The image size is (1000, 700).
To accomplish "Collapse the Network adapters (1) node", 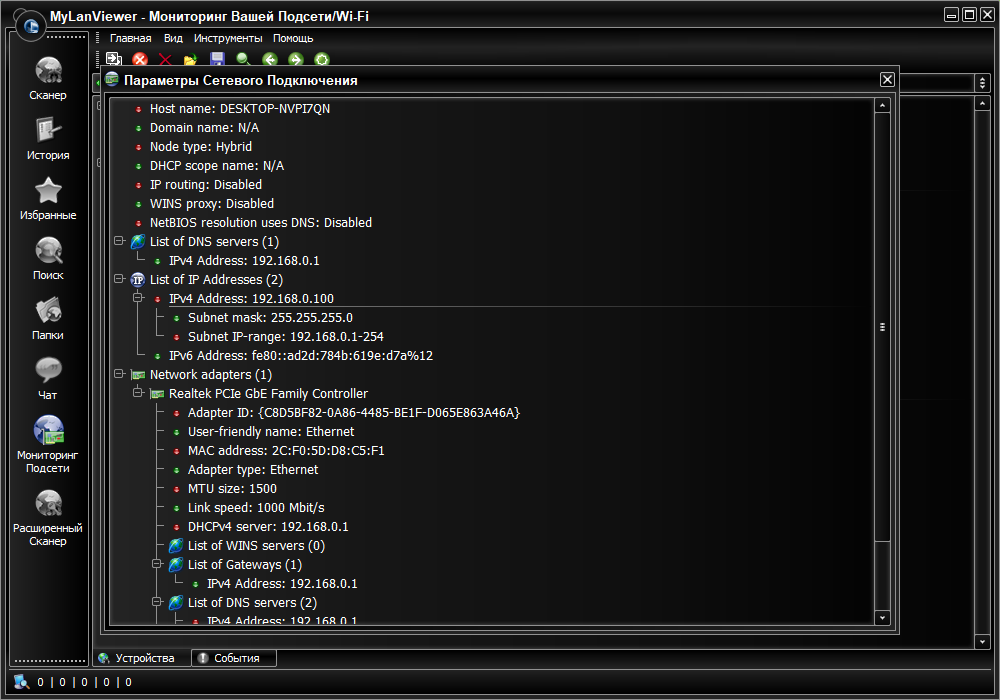I will click(x=119, y=374).
